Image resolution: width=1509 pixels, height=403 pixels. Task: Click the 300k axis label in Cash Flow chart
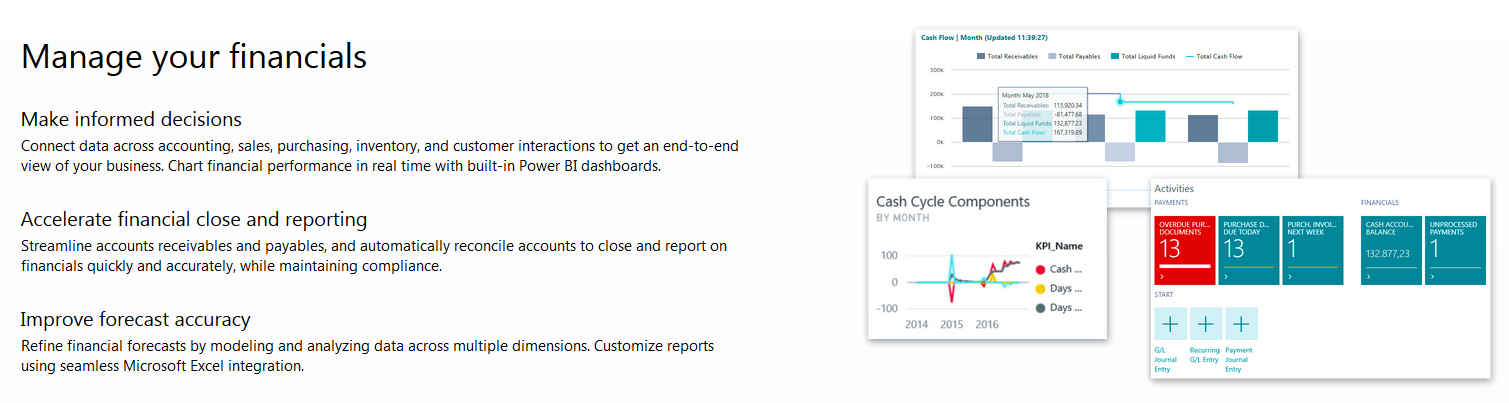[x=936, y=70]
